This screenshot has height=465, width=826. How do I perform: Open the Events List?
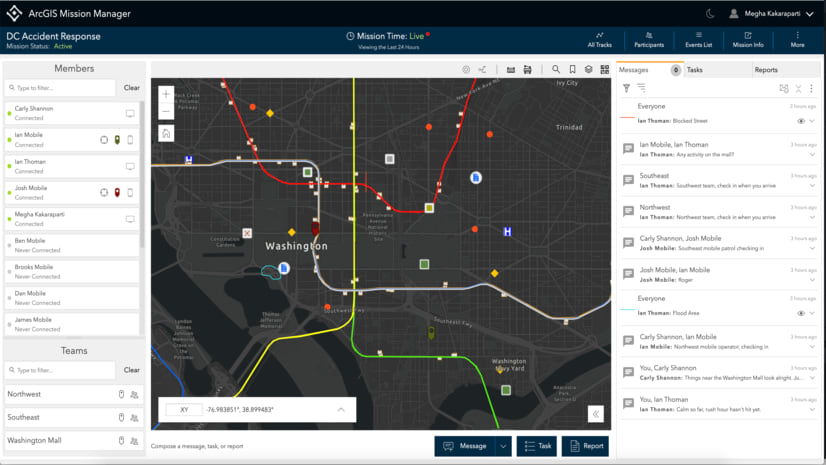[x=699, y=40]
